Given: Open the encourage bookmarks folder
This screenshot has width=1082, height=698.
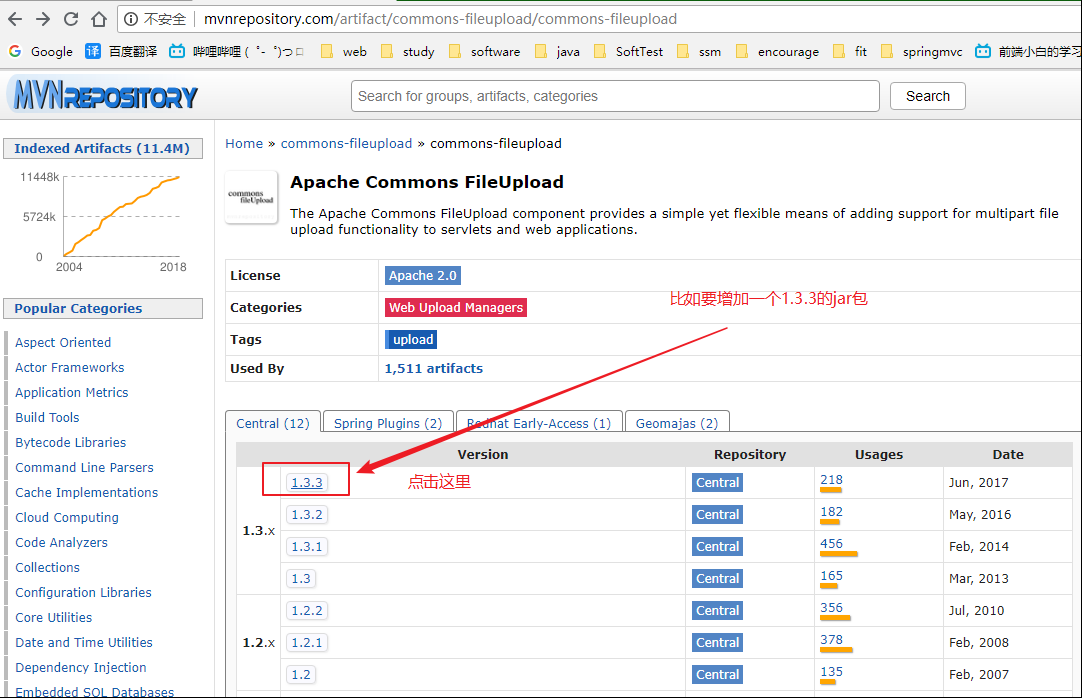Looking at the screenshot, I should point(777,52).
